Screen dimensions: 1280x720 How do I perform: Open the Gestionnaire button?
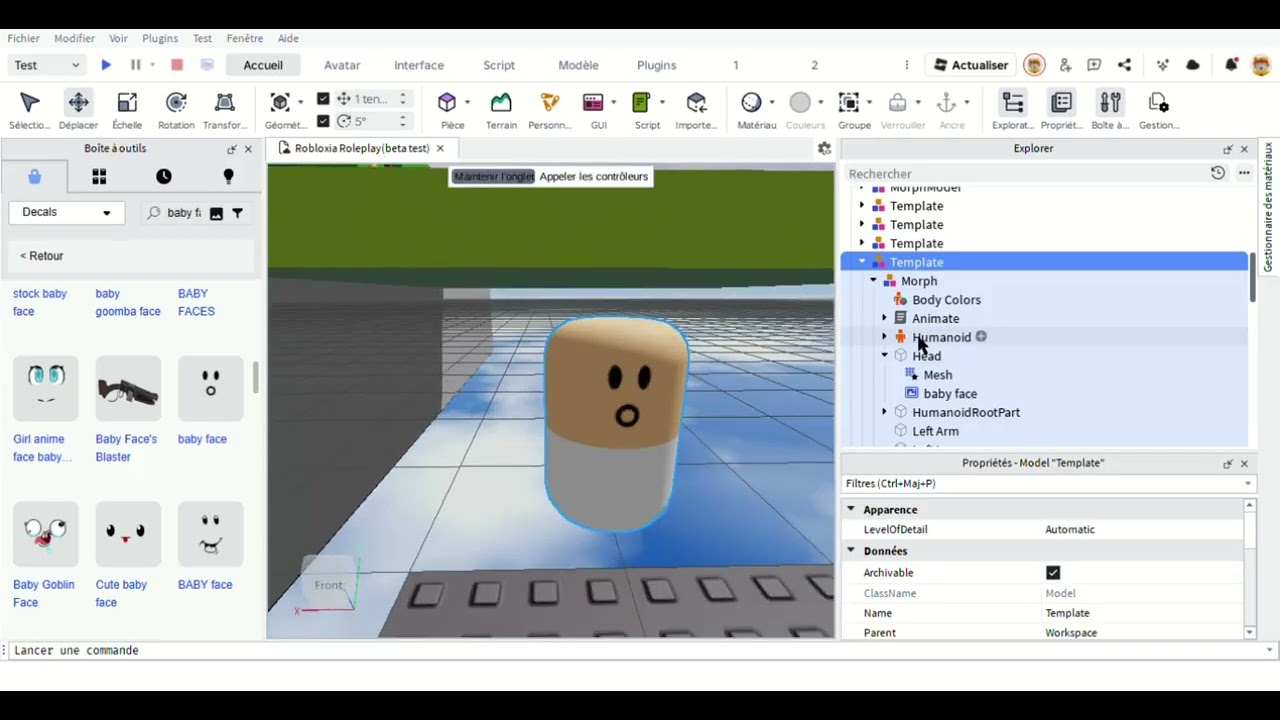(1159, 110)
